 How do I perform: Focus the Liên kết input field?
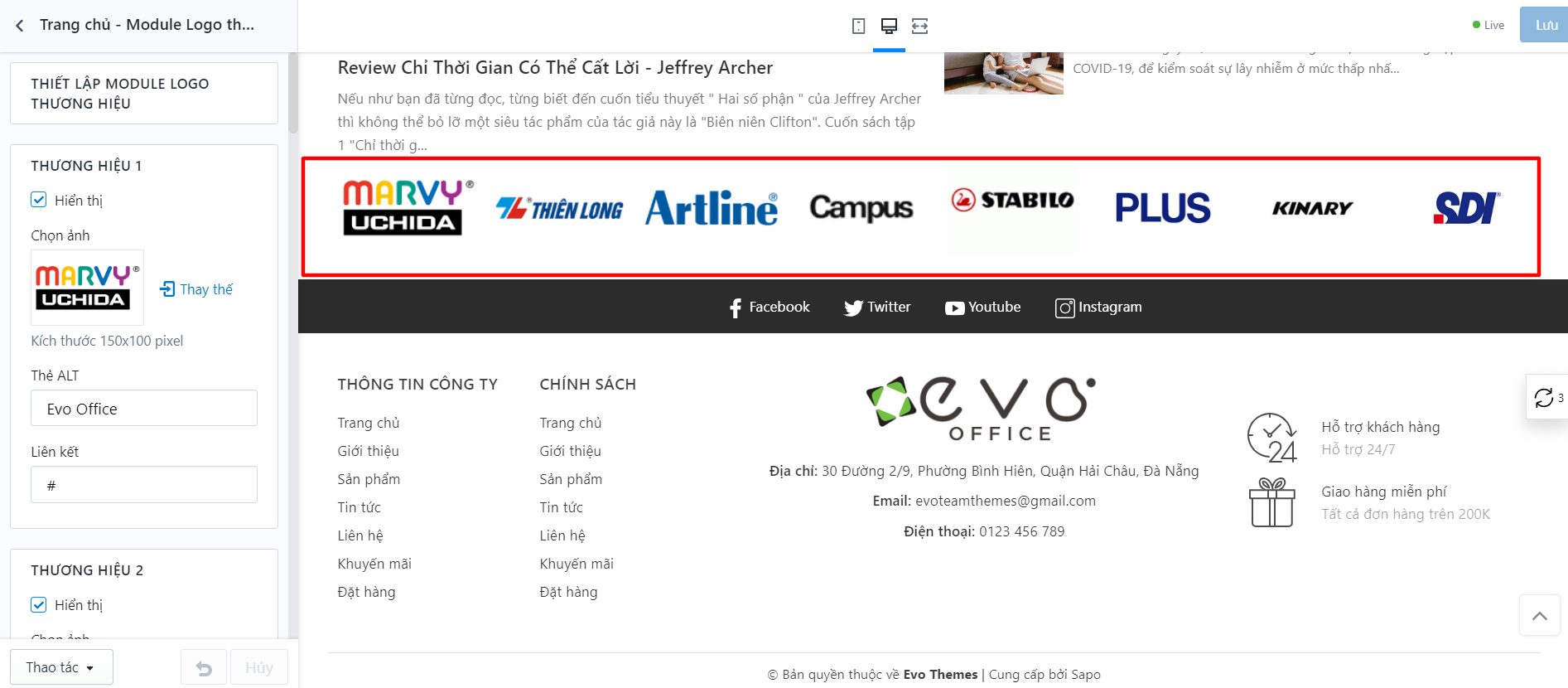144,485
